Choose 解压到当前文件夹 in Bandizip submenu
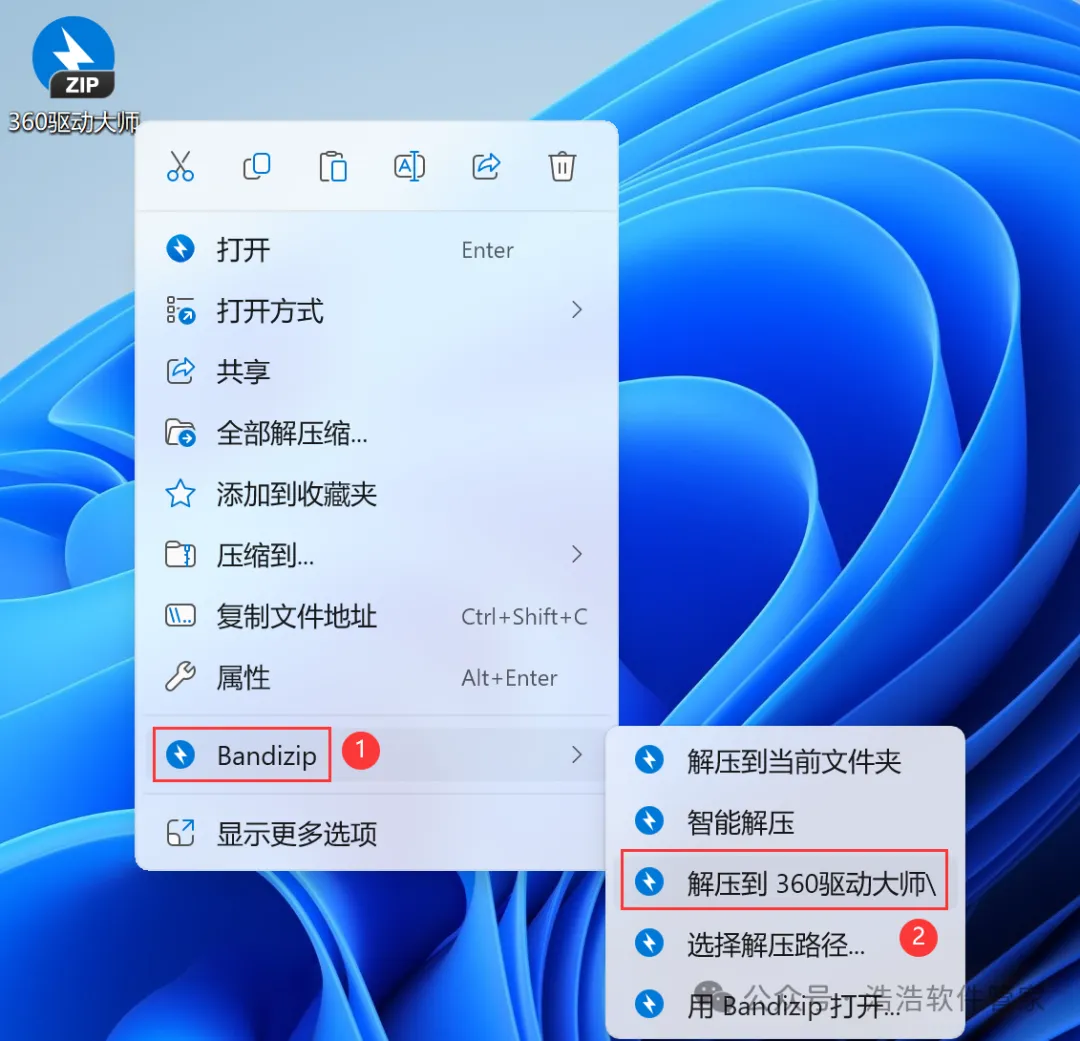Screen dimensions: 1080x1041 [x=785, y=761]
